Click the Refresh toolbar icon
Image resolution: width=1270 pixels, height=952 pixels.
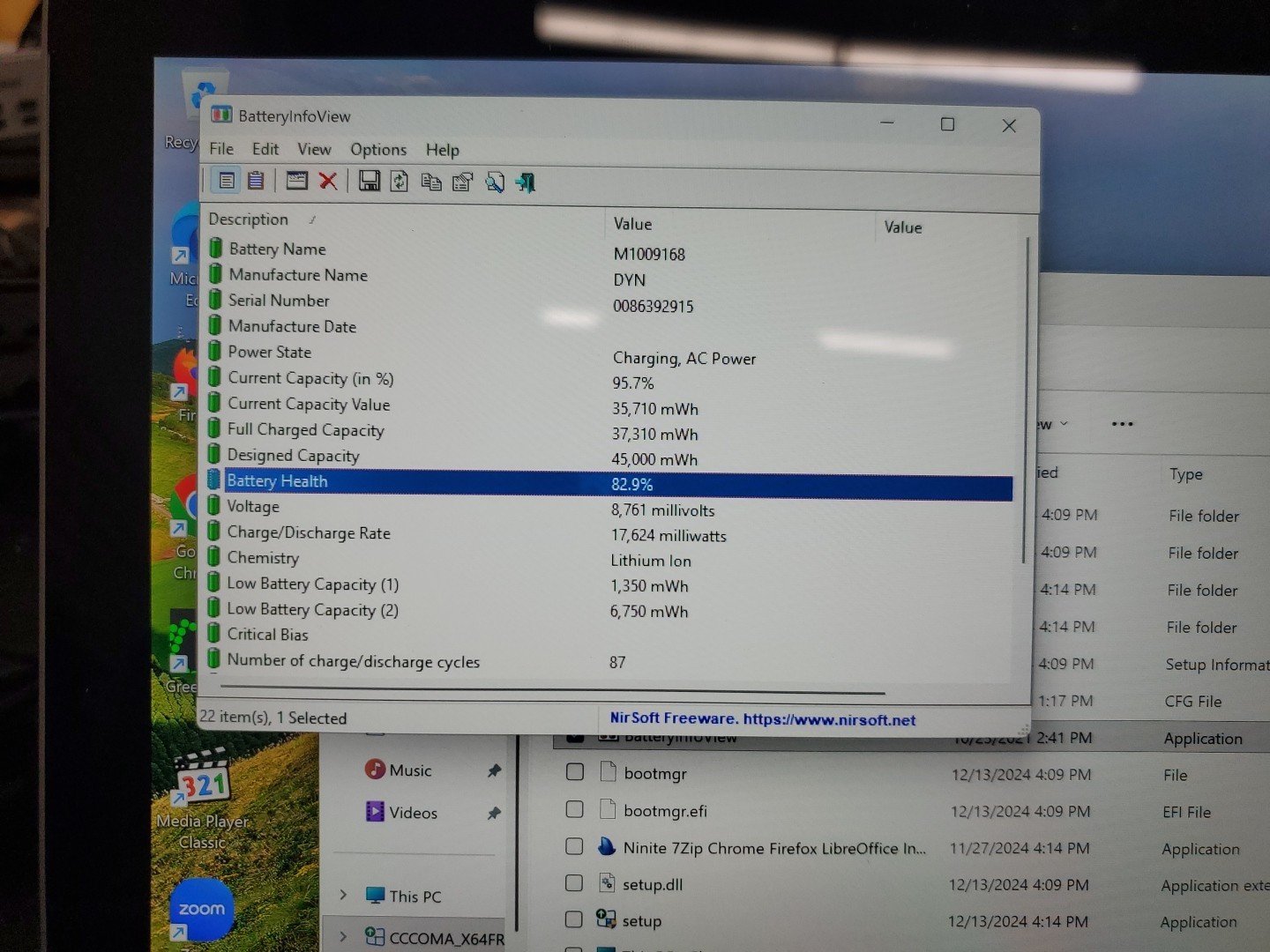(400, 182)
